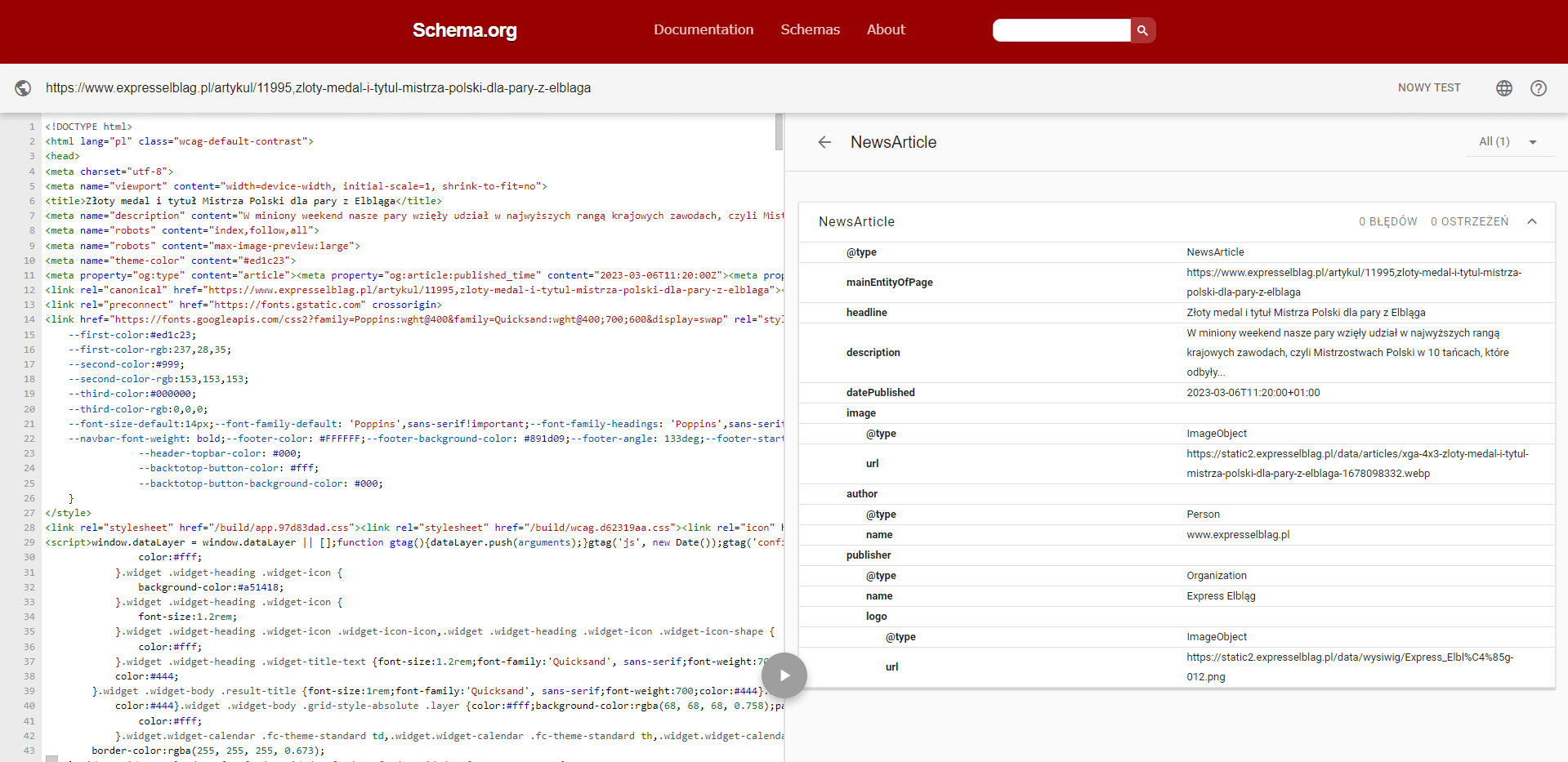
Task: Open the language globe icon near NOWY TEST
Action: coord(1504,88)
